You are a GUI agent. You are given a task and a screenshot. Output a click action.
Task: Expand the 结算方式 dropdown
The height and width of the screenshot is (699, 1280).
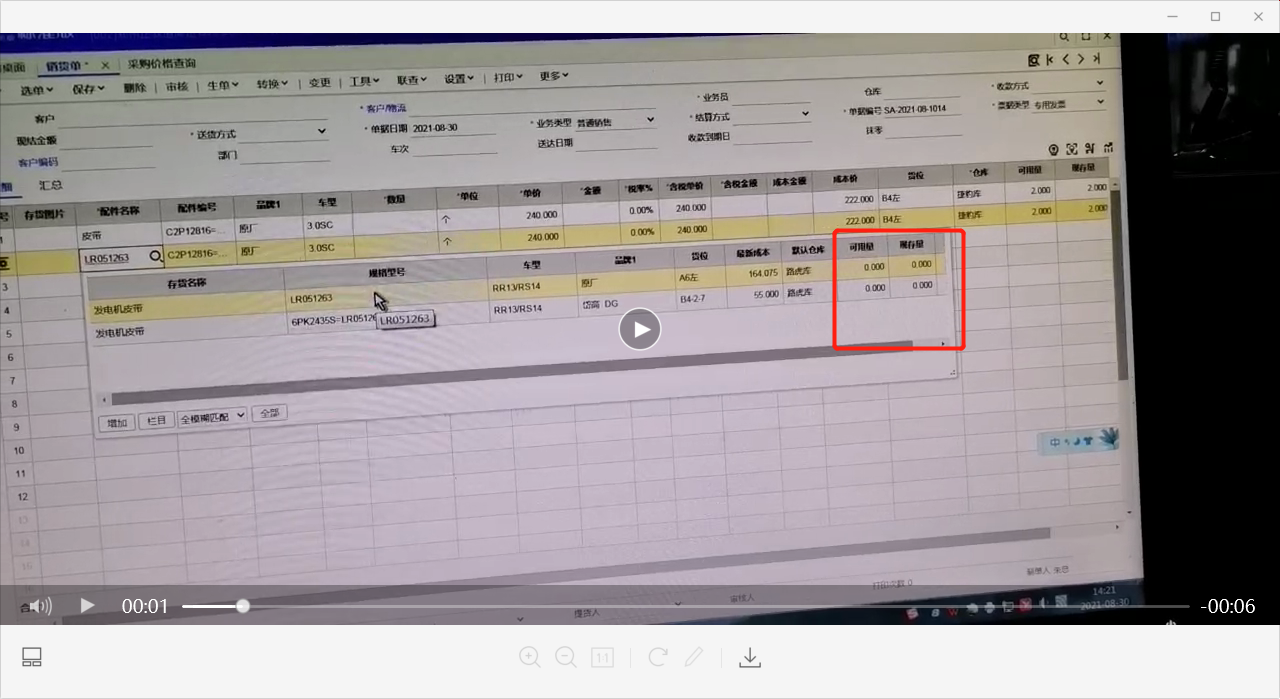(x=805, y=115)
